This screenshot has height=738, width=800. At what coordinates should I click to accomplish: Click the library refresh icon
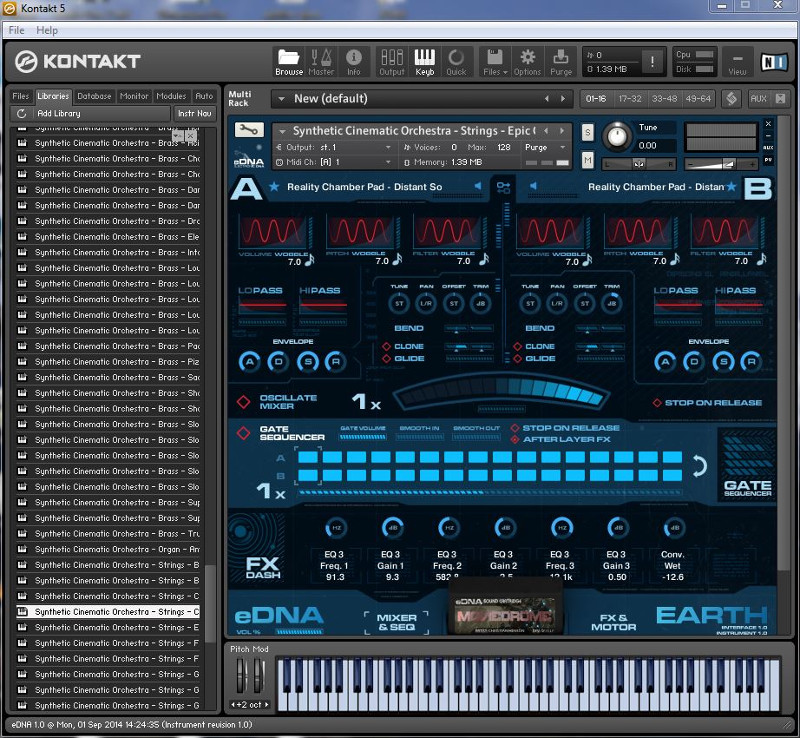point(21,113)
